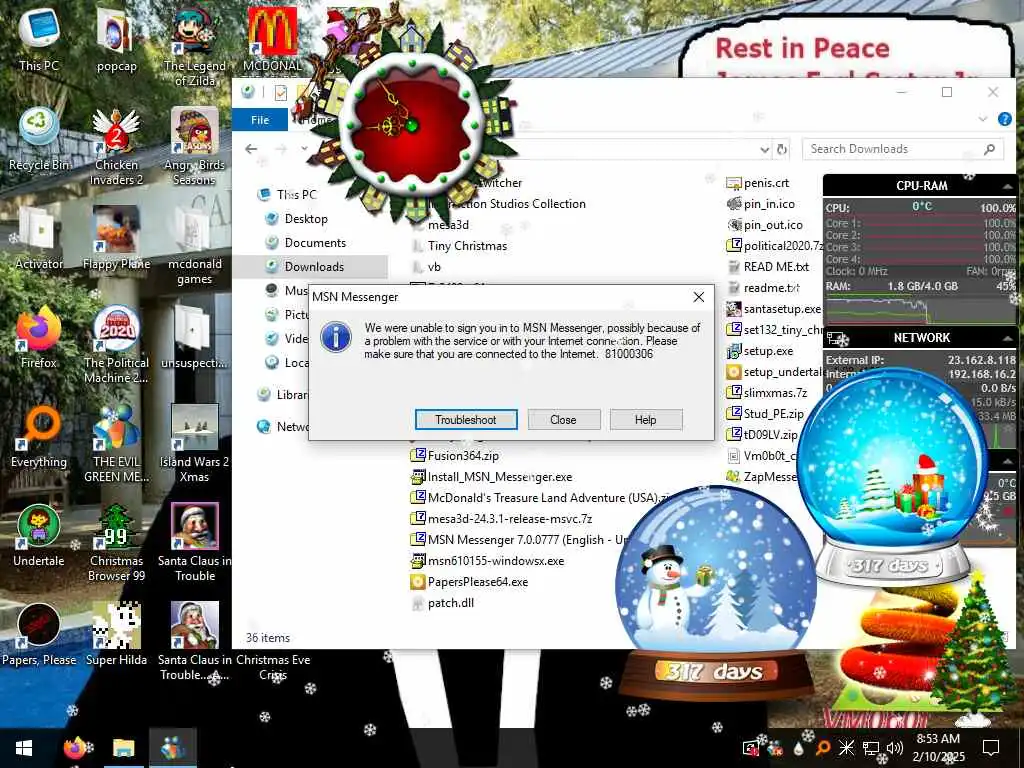Collapse NETWORK gadget panel arrow

click(x=1008, y=338)
